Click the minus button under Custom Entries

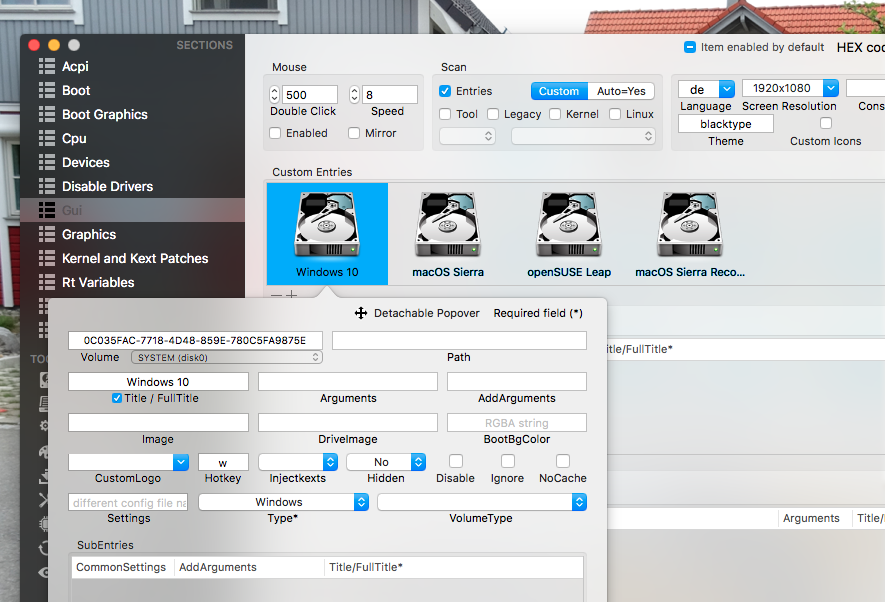click(x=276, y=295)
